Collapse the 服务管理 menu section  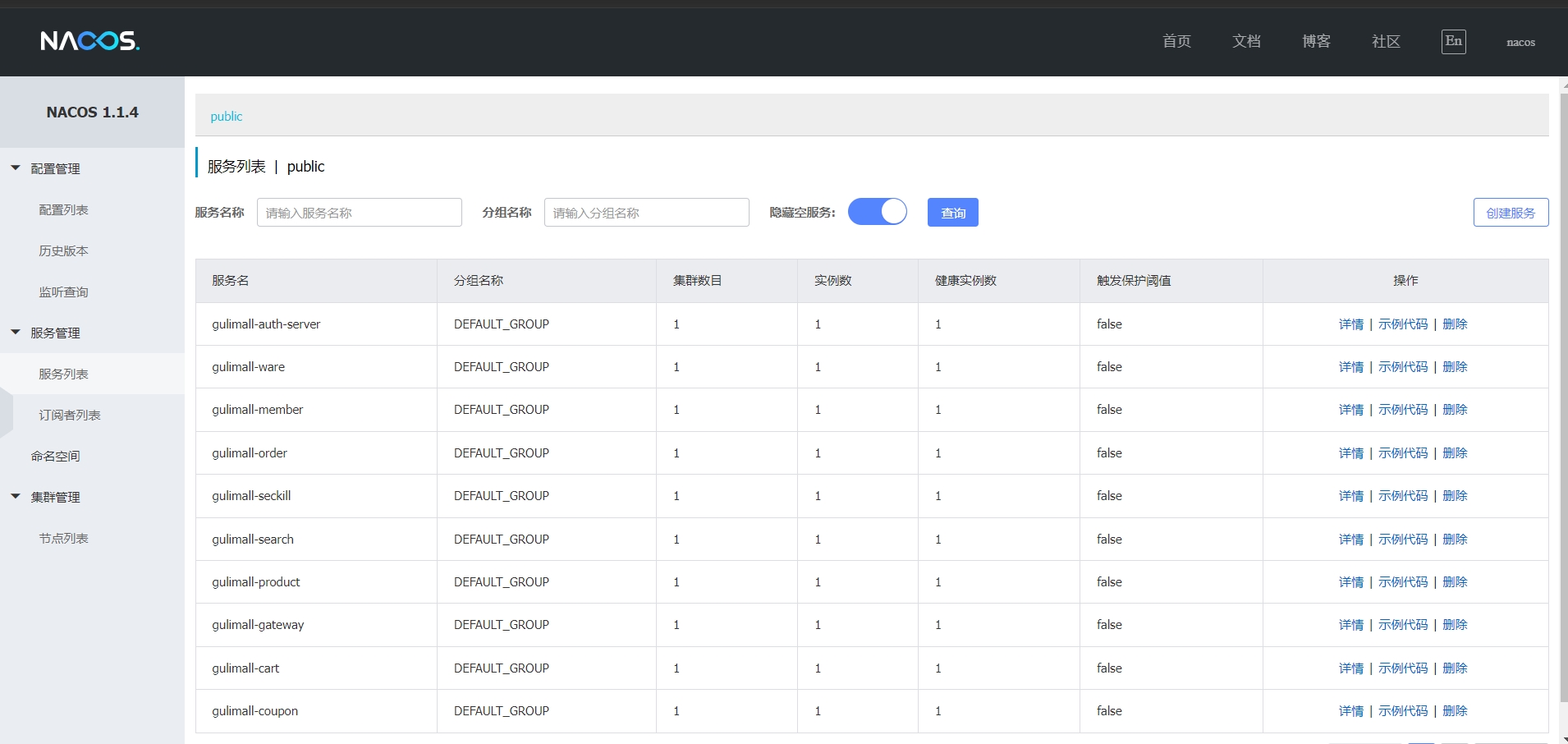(16, 333)
